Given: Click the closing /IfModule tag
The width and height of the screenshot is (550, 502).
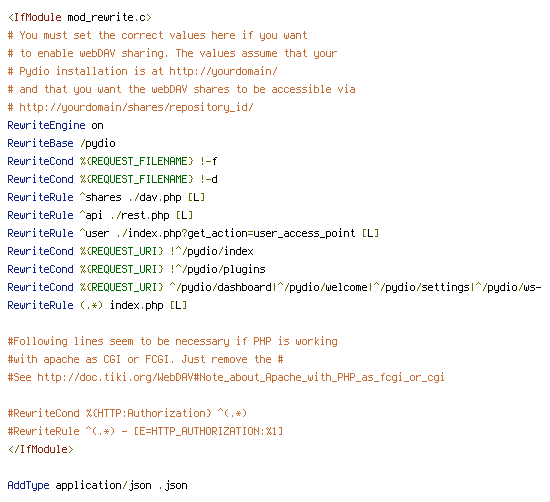Looking at the screenshot, I should coord(41,449).
